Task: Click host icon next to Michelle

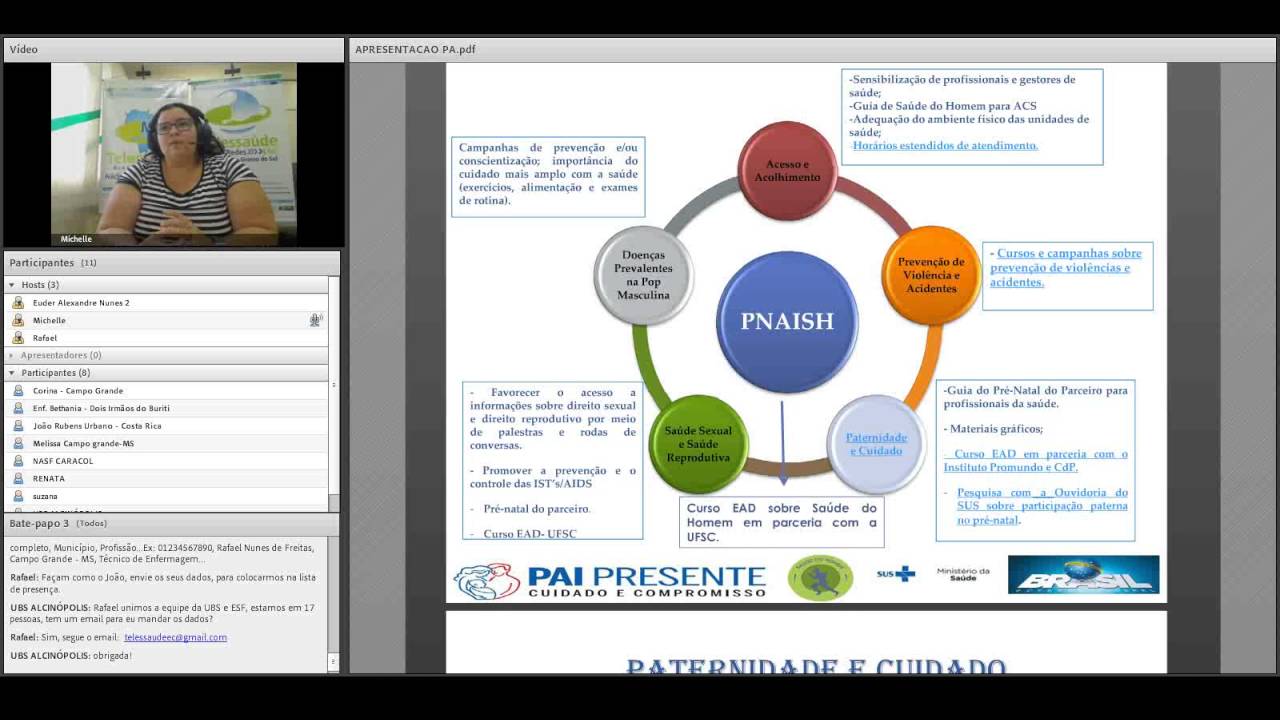Action: 18,320
